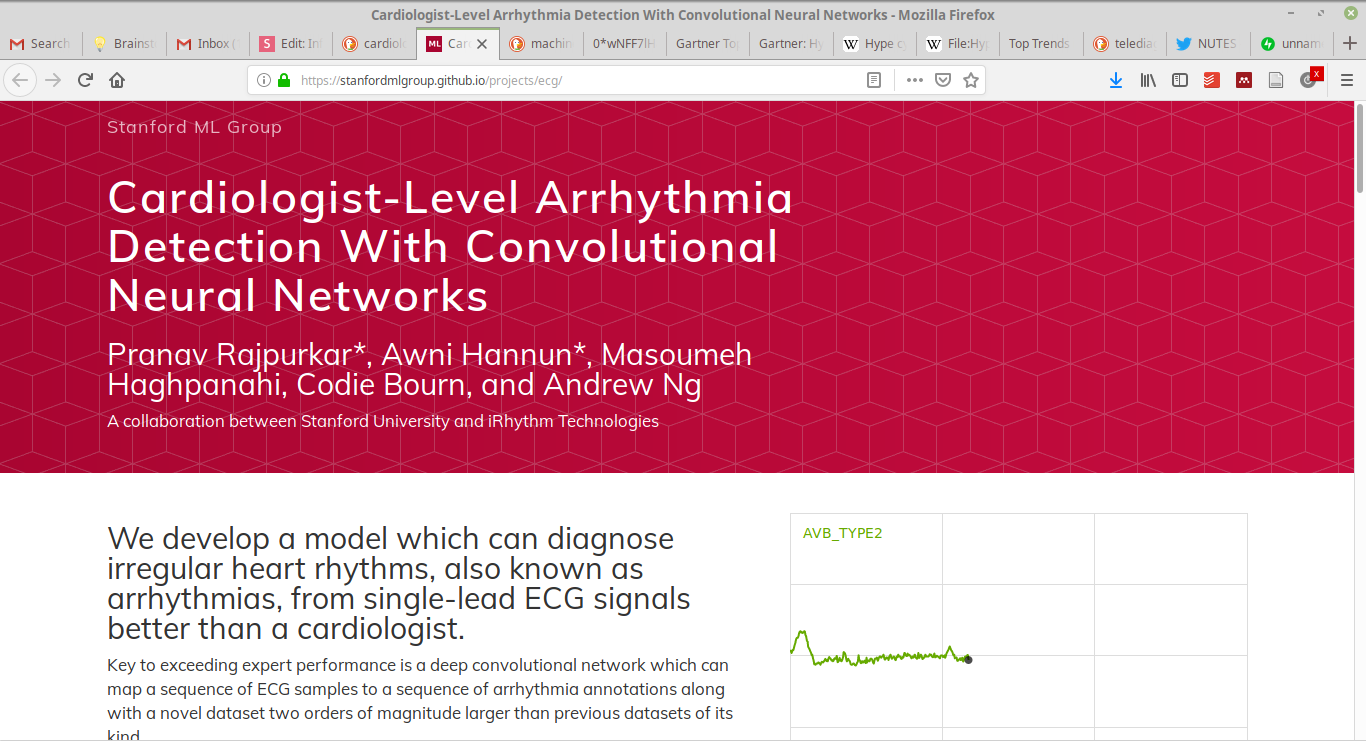Switch to the Gartner: Hy tab

(791, 44)
